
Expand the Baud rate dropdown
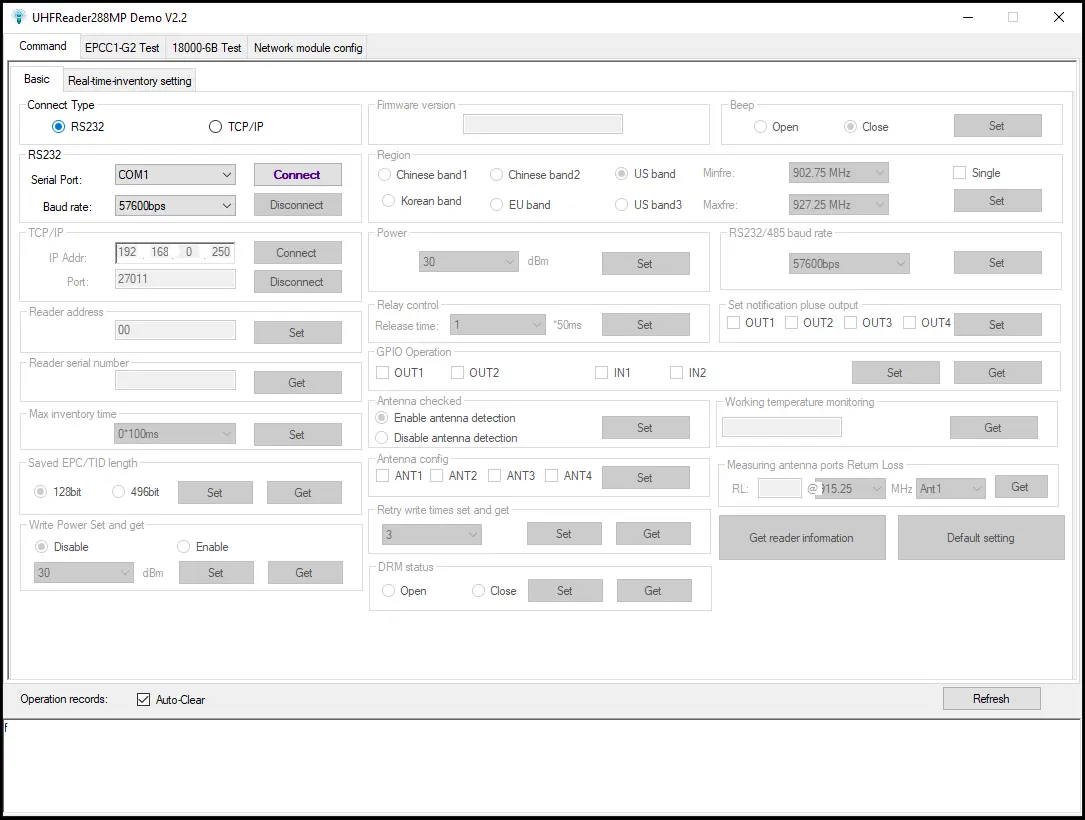point(176,206)
